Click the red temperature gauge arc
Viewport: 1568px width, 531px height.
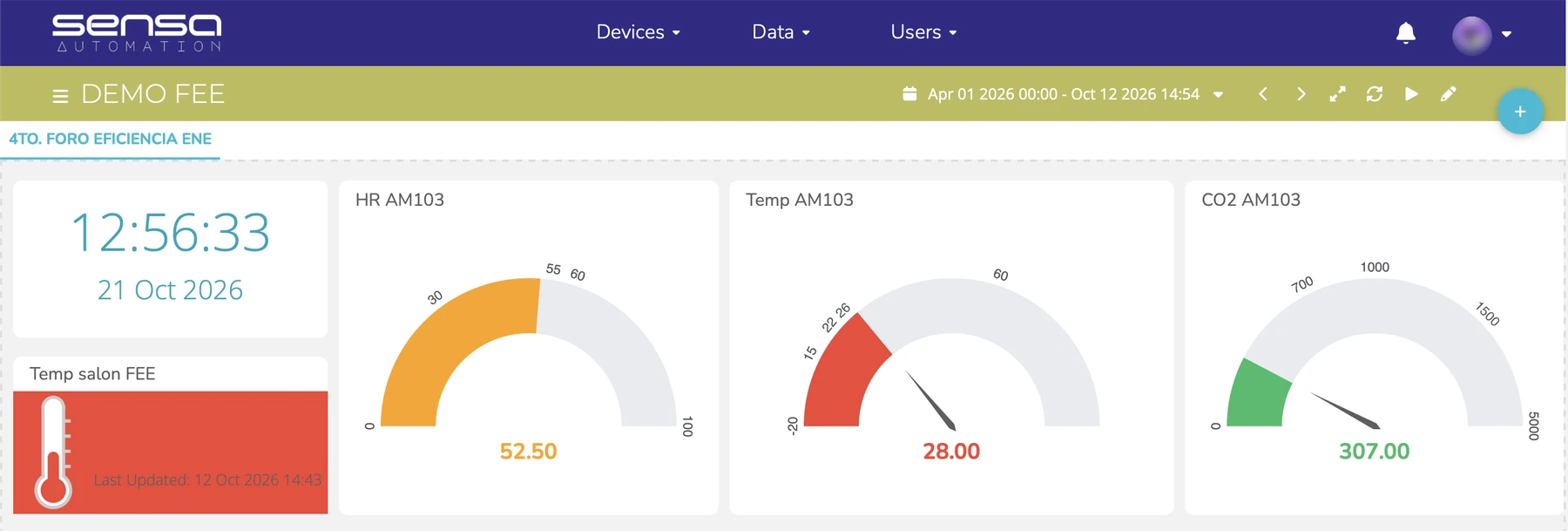click(841, 375)
